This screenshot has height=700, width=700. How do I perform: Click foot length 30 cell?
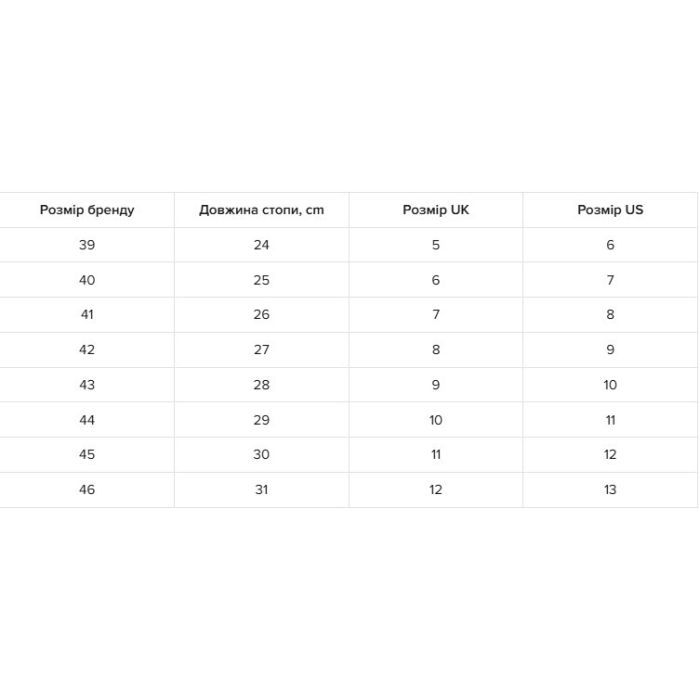(x=262, y=454)
